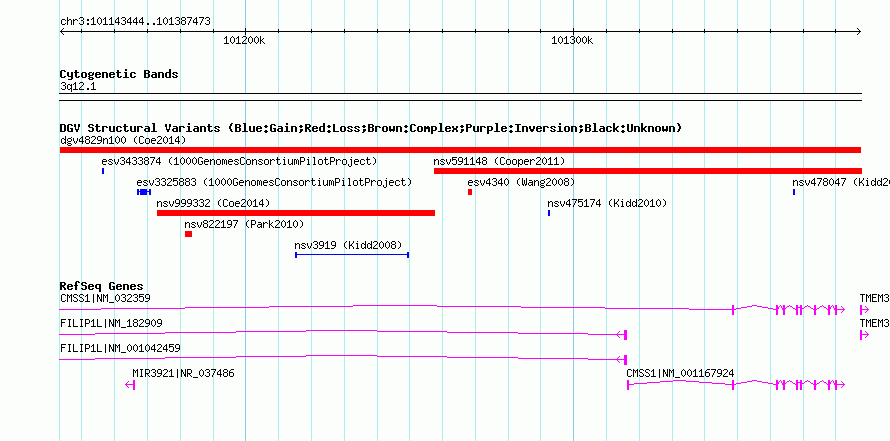Click the FILIP1L|NM_001042459 gene label
The width and height of the screenshot is (890, 441).
click(x=120, y=348)
